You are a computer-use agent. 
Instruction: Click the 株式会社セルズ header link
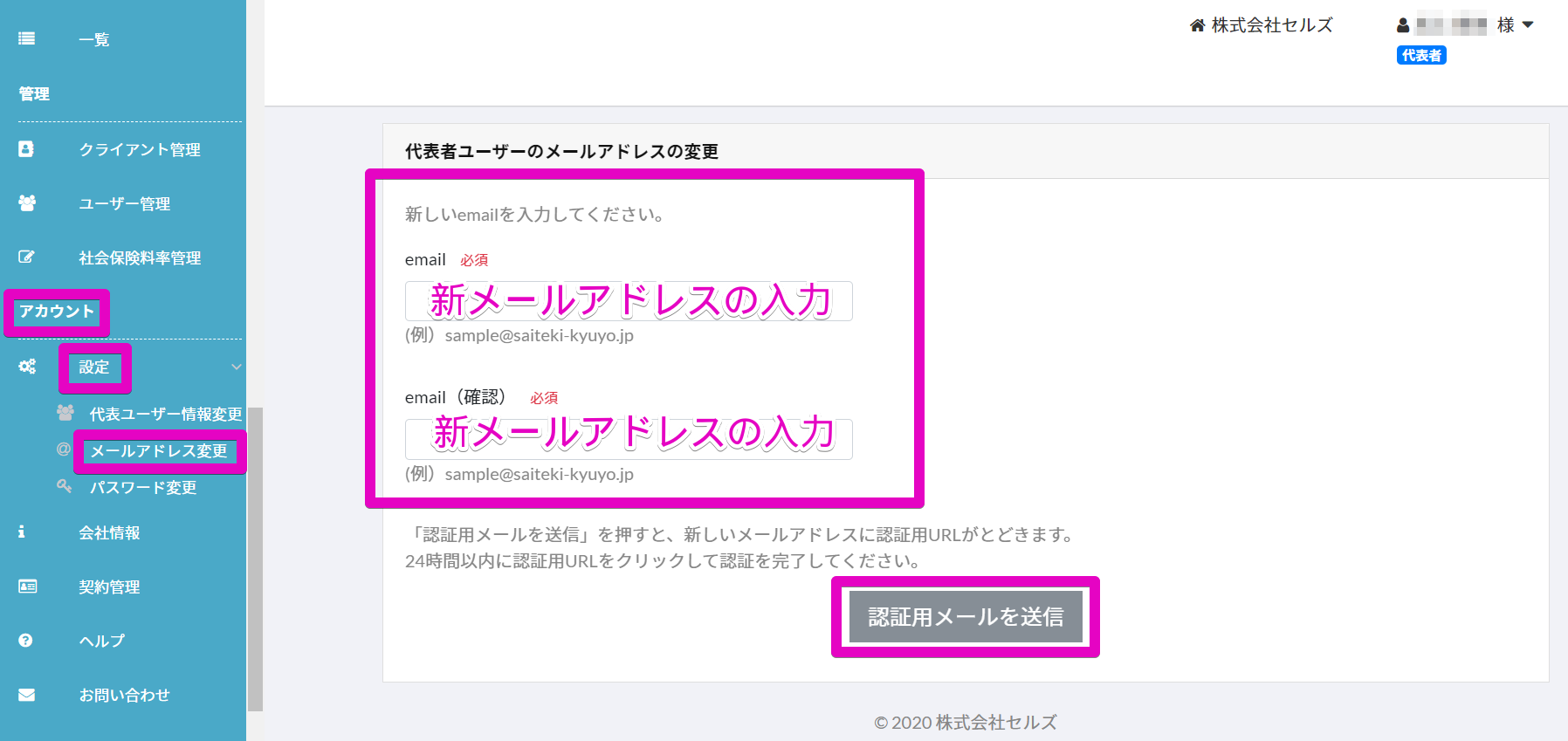tap(1271, 25)
